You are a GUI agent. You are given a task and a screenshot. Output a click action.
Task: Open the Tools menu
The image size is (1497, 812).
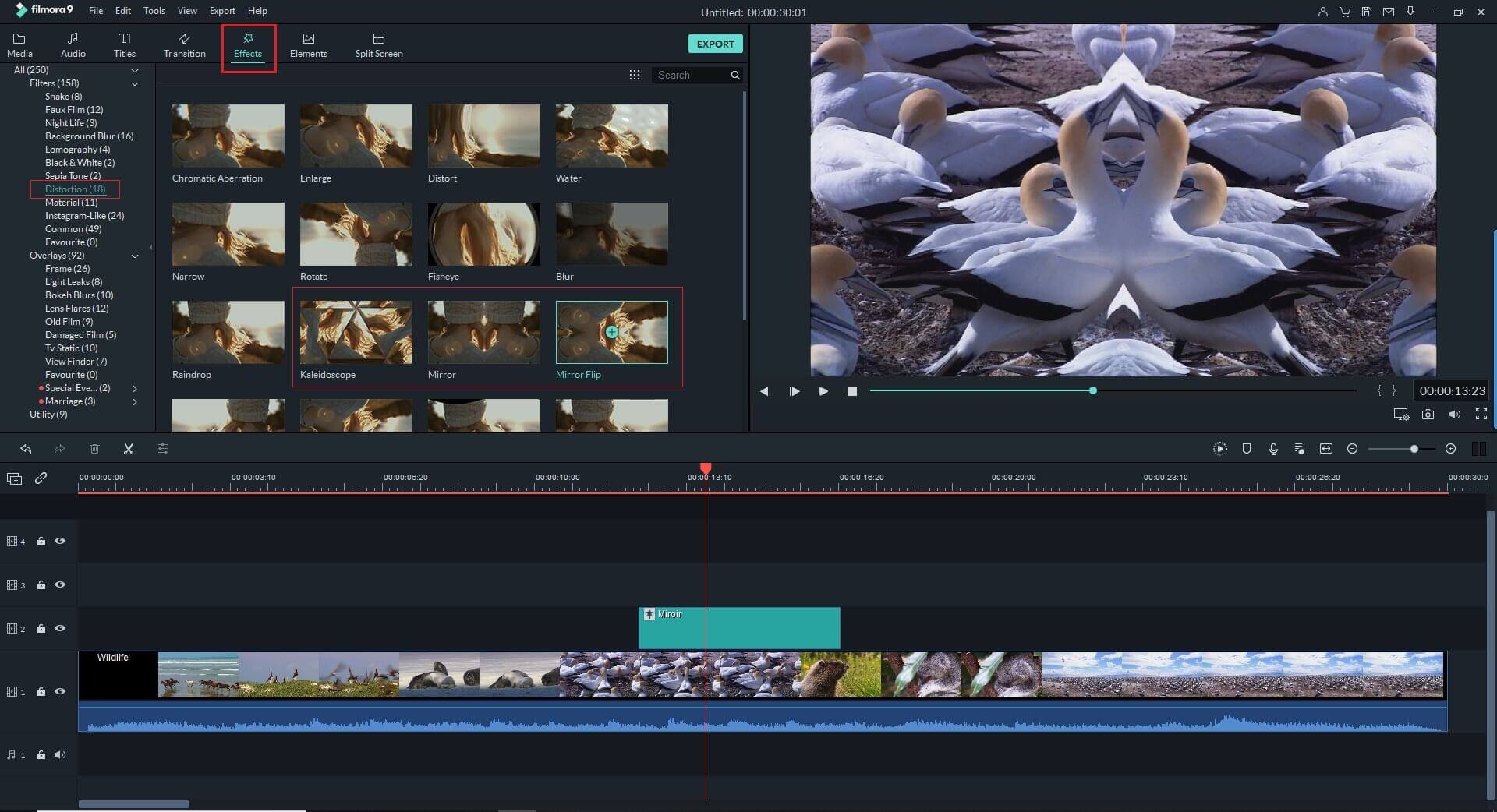point(154,11)
